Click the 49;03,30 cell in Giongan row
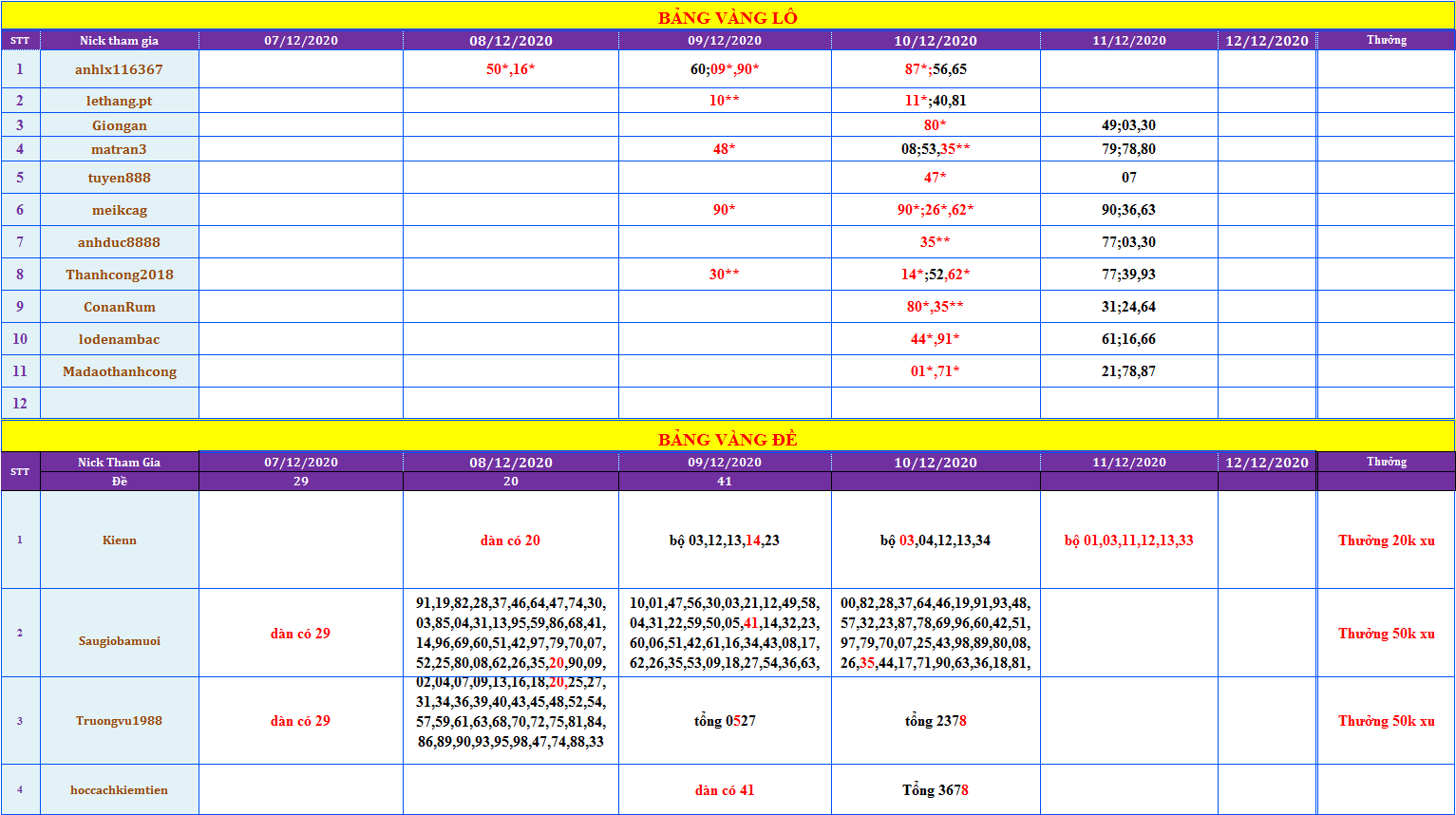 [x=1129, y=124]
